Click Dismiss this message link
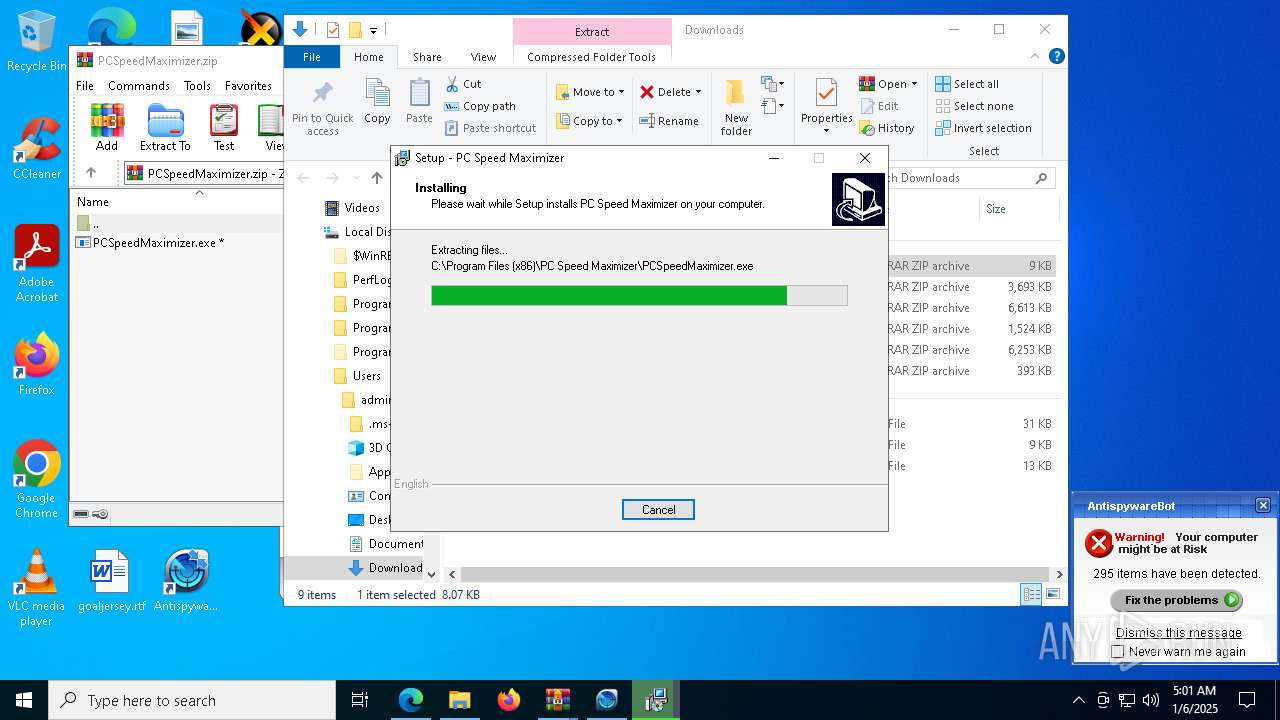Image resolution: width=1280 pixels, height=720 pixels. 1178,633
